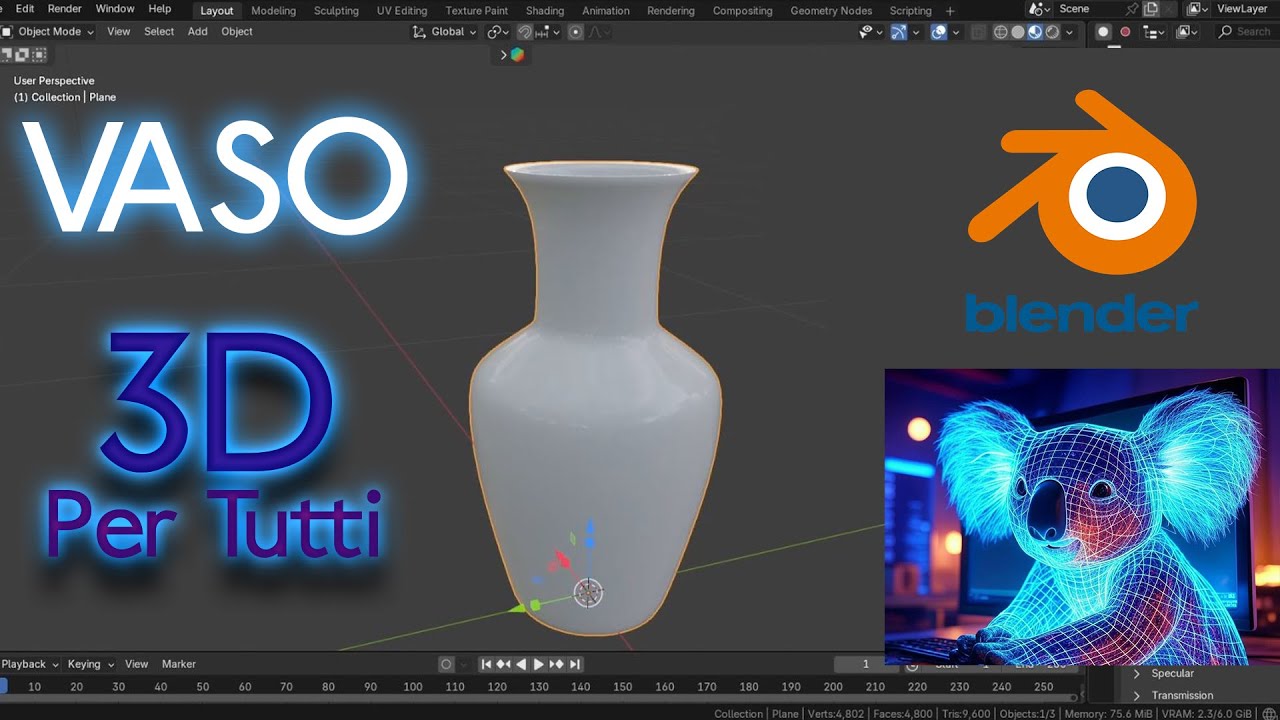Switch to the Geometry Nodes workspace tab
This screenshot has height=720, width=1280.
click(831, 11)
